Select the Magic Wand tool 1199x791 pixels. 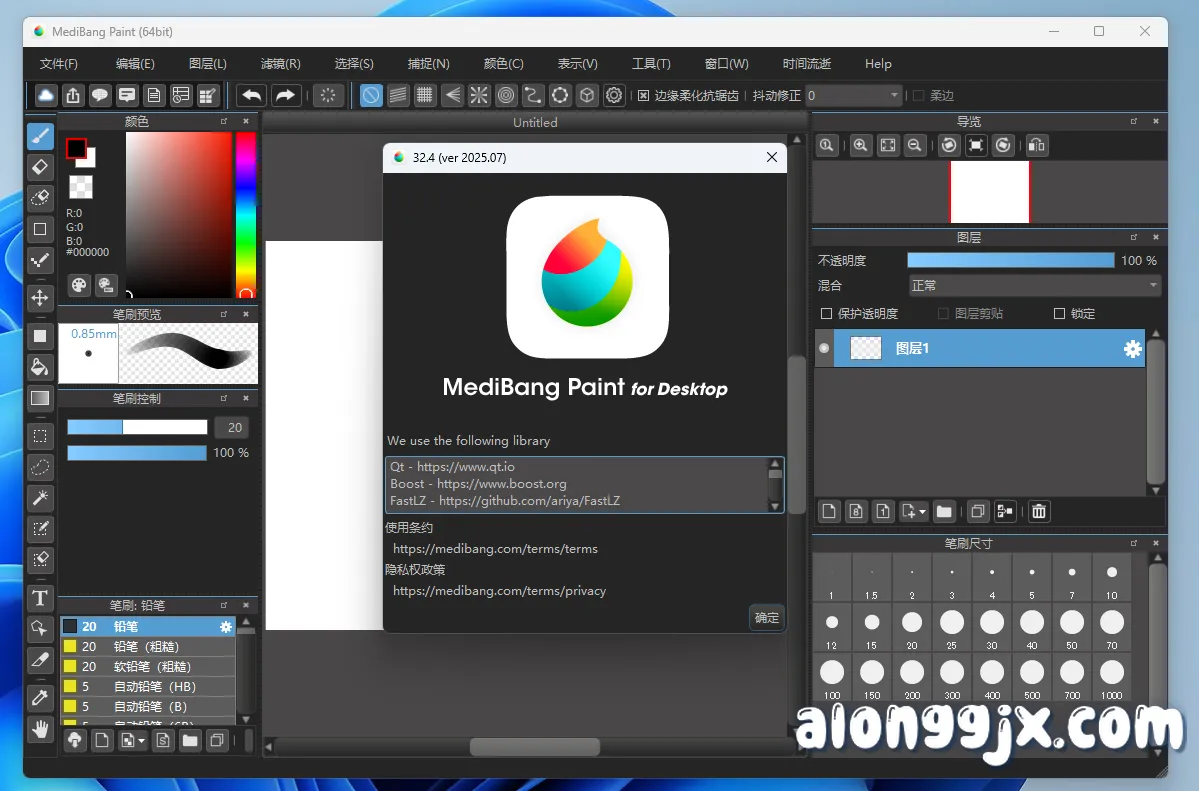(x=40, y=497)
